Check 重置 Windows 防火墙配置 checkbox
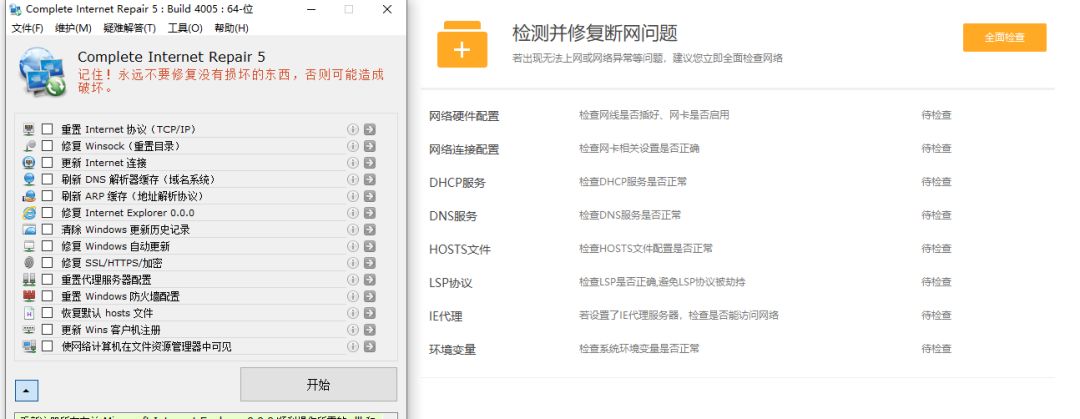This screenshot has width=1080, height=419. pos(47,296)
